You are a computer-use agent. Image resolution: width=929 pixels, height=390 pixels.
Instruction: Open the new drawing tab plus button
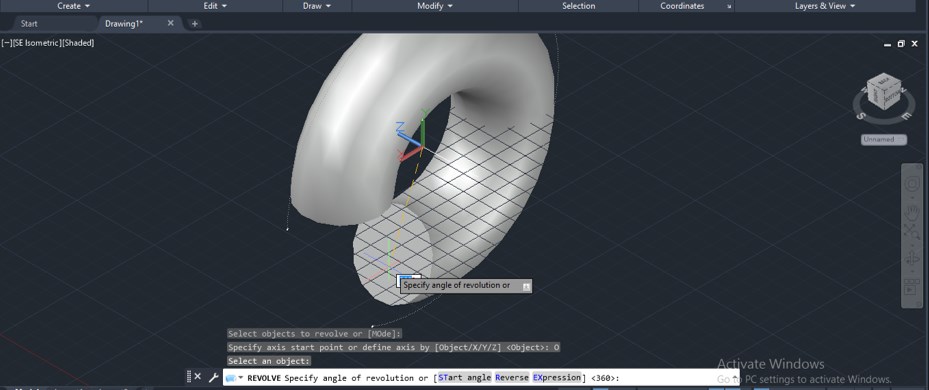[194, 24]
